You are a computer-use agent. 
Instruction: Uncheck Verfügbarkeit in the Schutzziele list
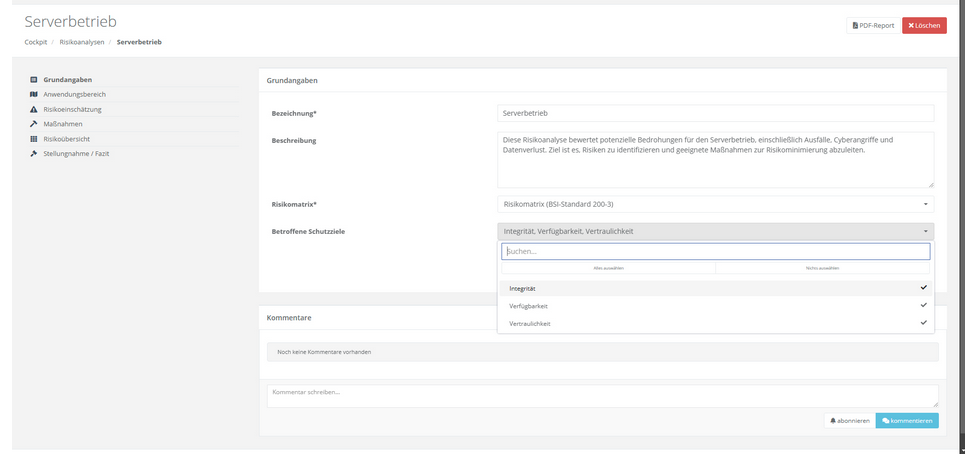coord(715,306)
